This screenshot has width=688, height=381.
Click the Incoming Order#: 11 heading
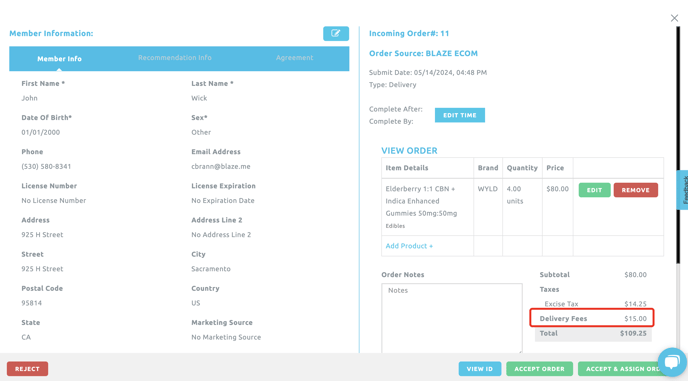pos(409,33)
